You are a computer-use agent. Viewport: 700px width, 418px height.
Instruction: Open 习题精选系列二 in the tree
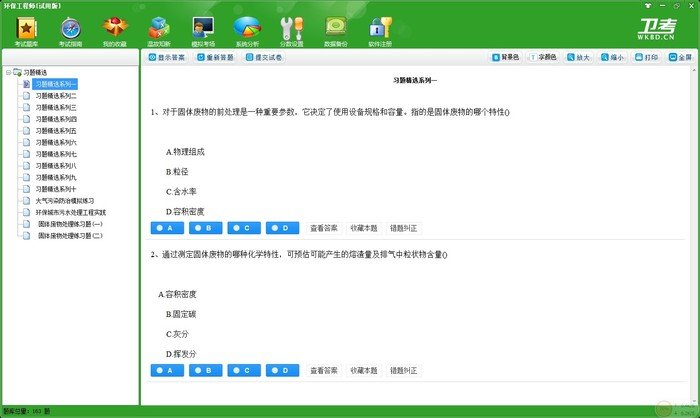pos(56,96)
